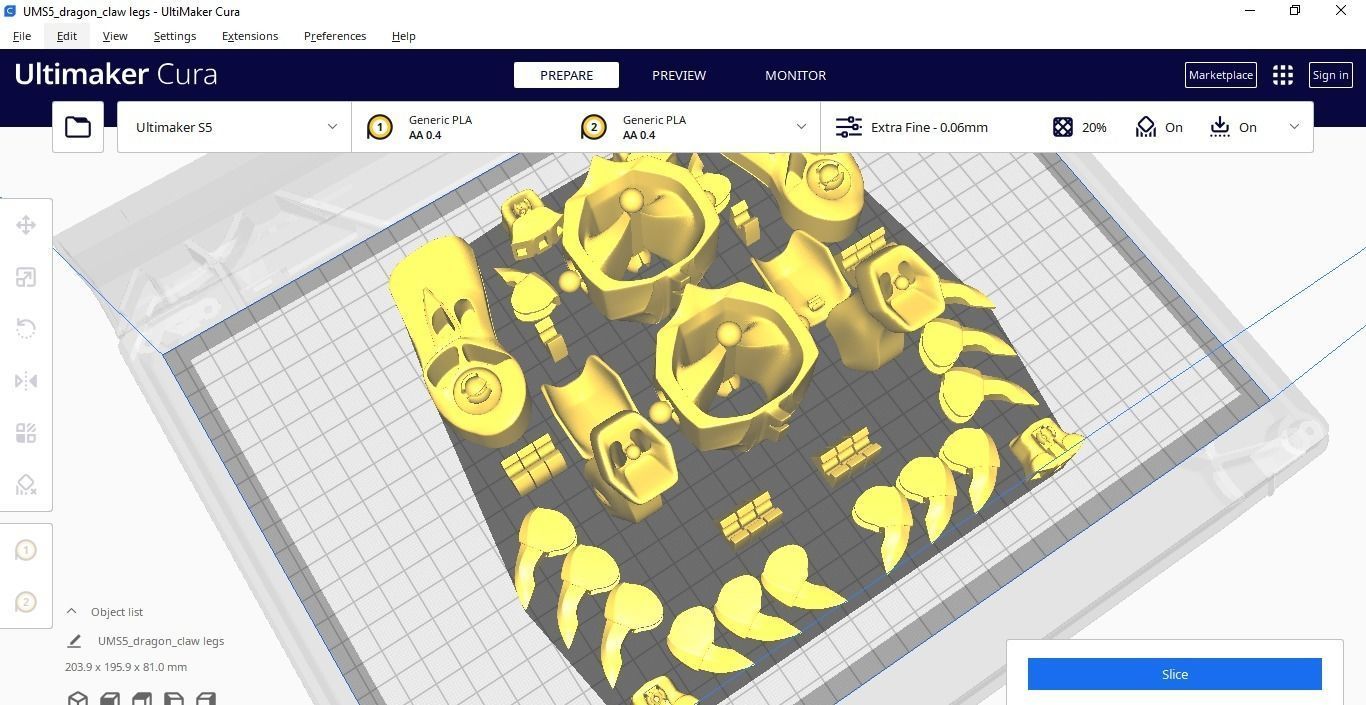Select the Move tool
Viewport: 1366px width, 705px height.
(x=26, y=225)
